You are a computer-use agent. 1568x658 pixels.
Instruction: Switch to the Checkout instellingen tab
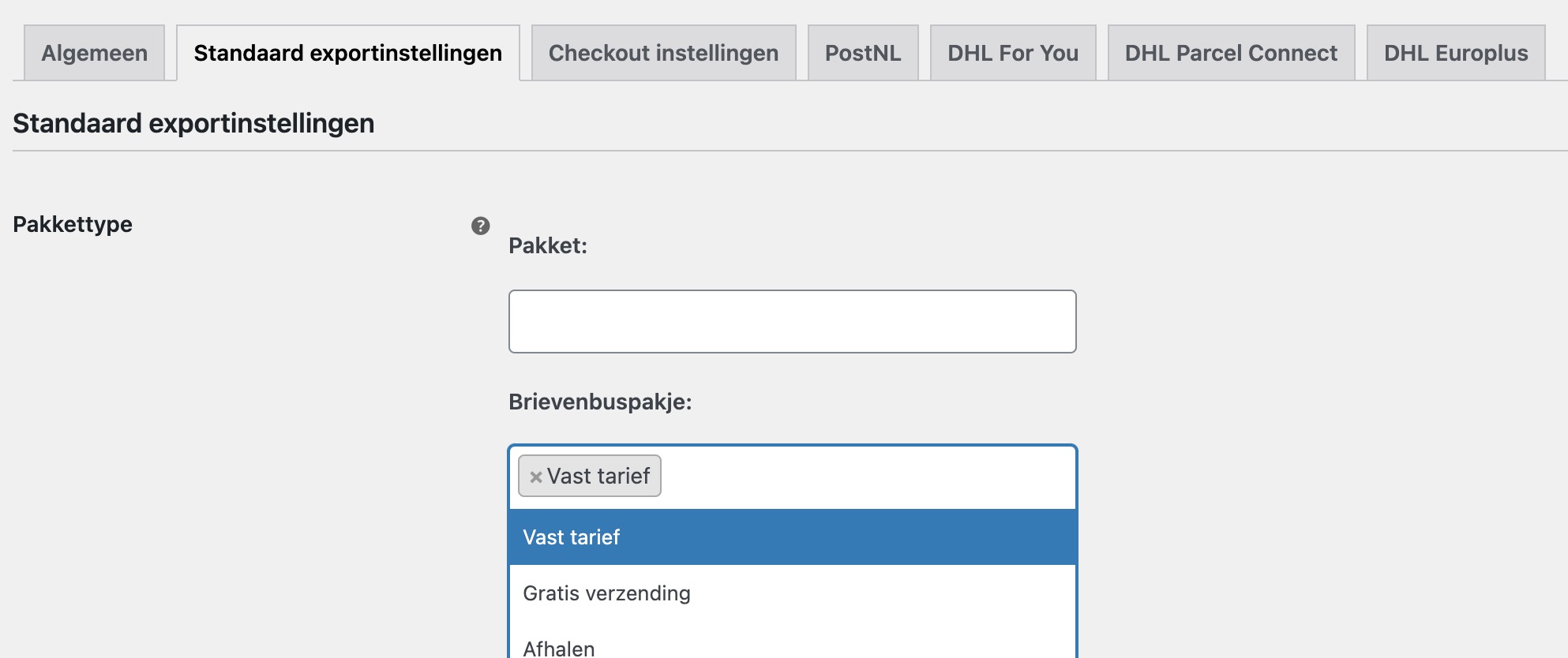pos(664,52)
